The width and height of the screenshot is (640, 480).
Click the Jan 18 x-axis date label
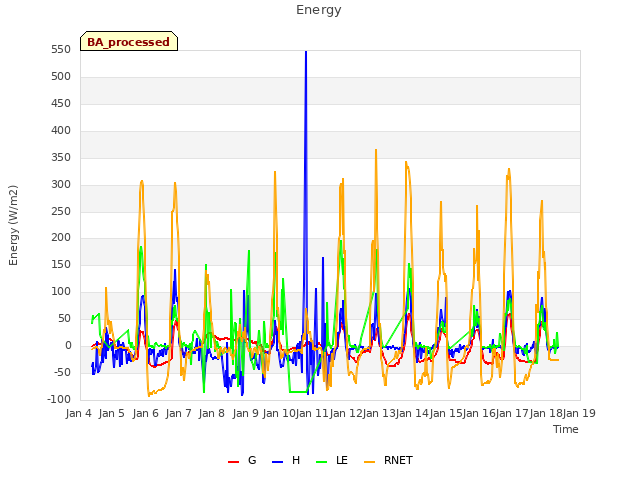point(546,413)
